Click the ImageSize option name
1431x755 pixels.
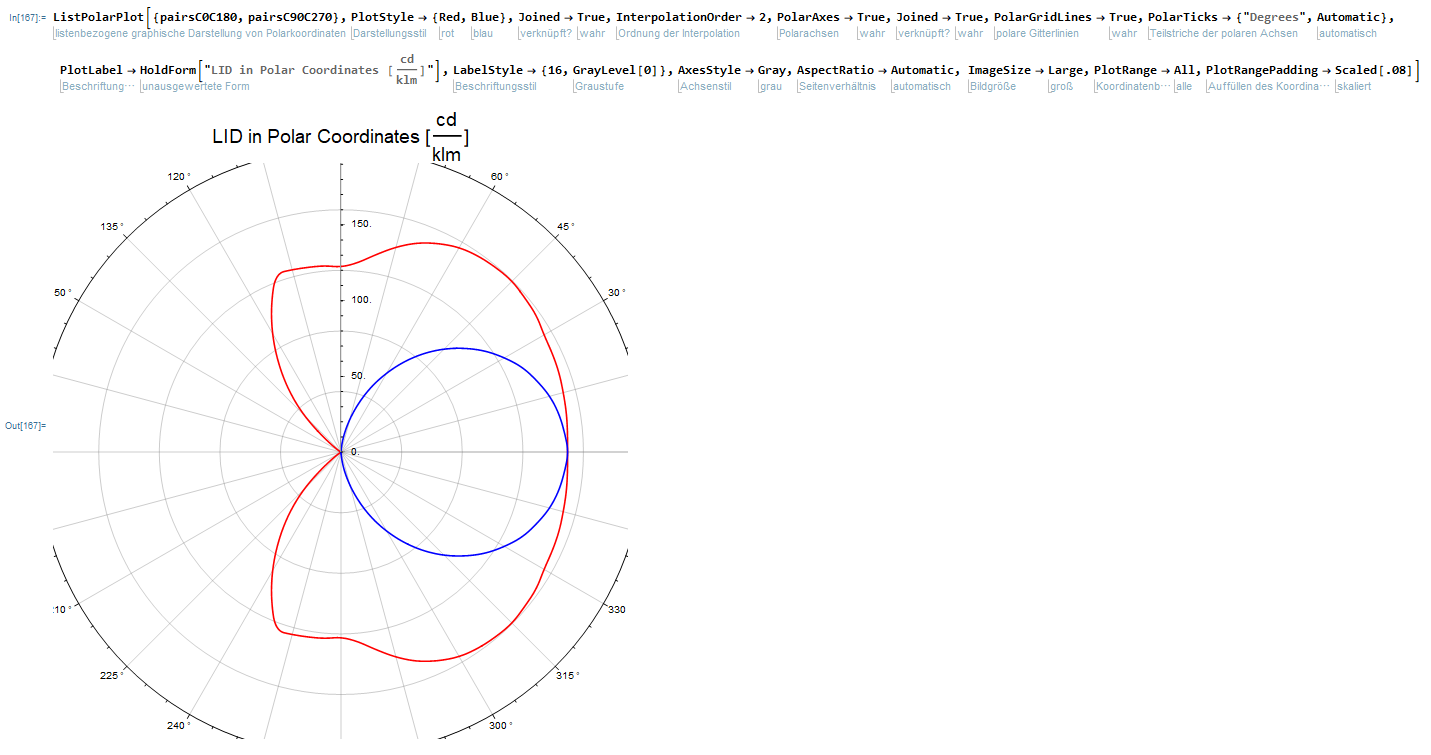coord(999,70)
